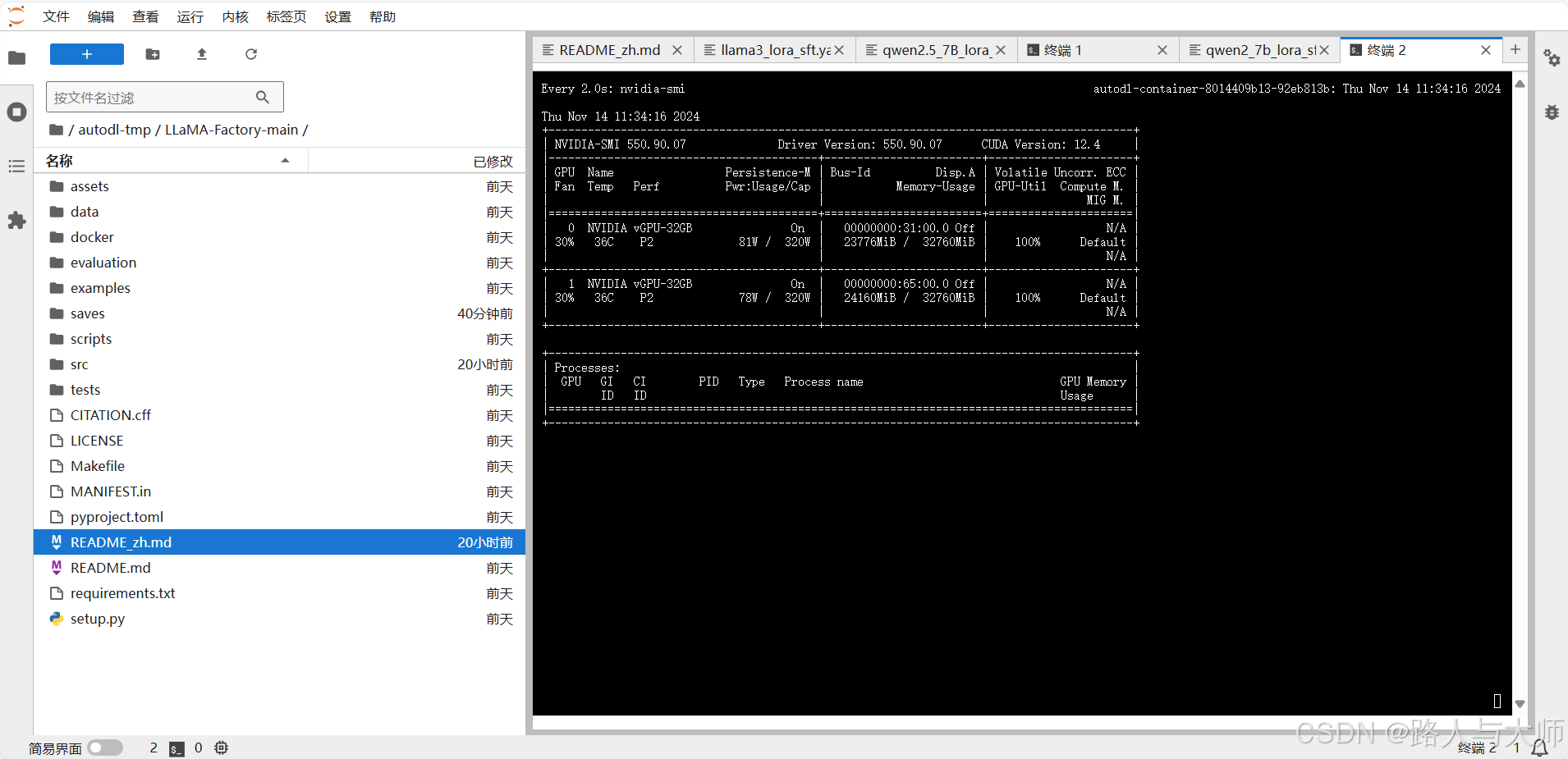Open the data folder
Image resolution: width=1568 pixels, height=759 pixels.
(x=279, y=212)
